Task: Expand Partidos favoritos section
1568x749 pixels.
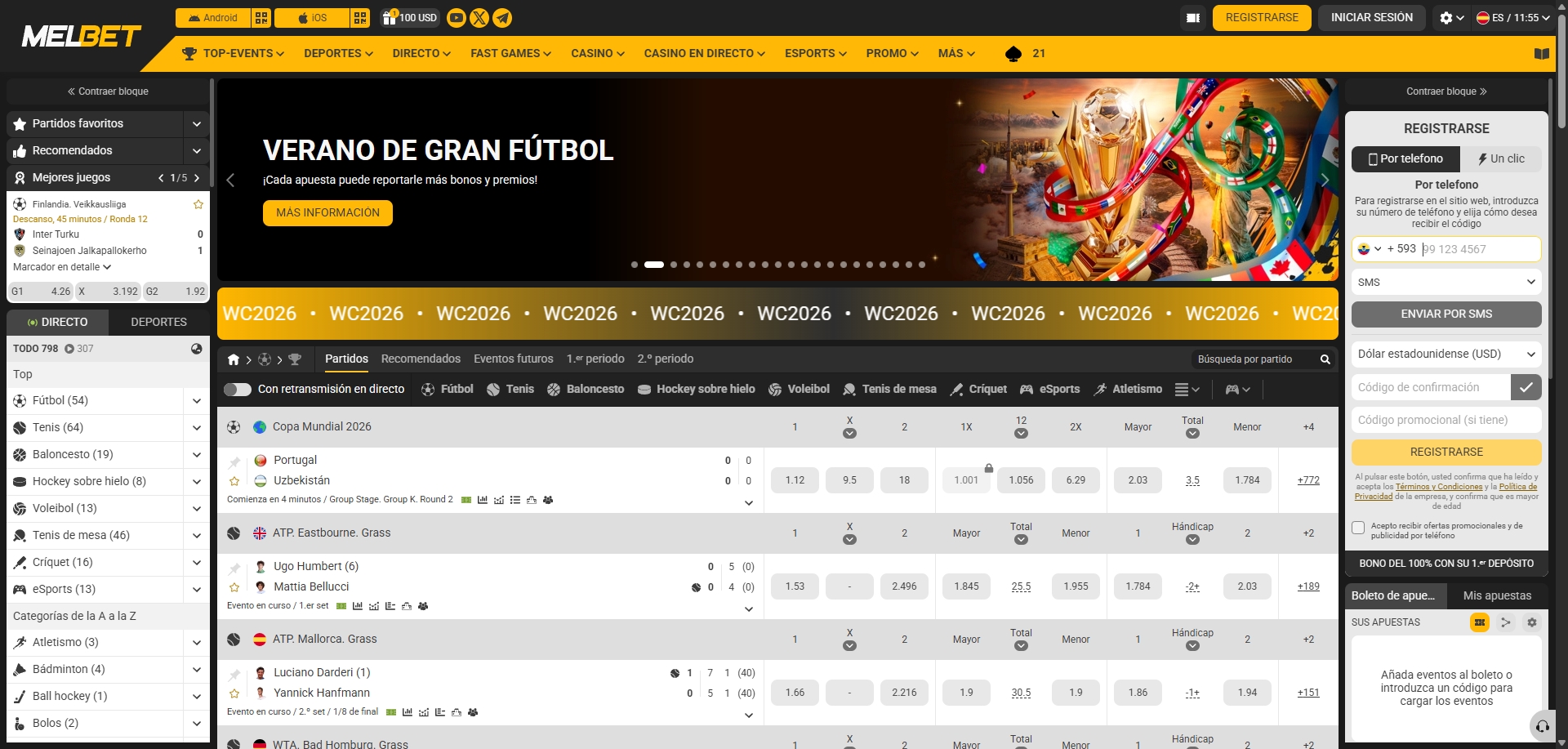Action: [197, 124]
